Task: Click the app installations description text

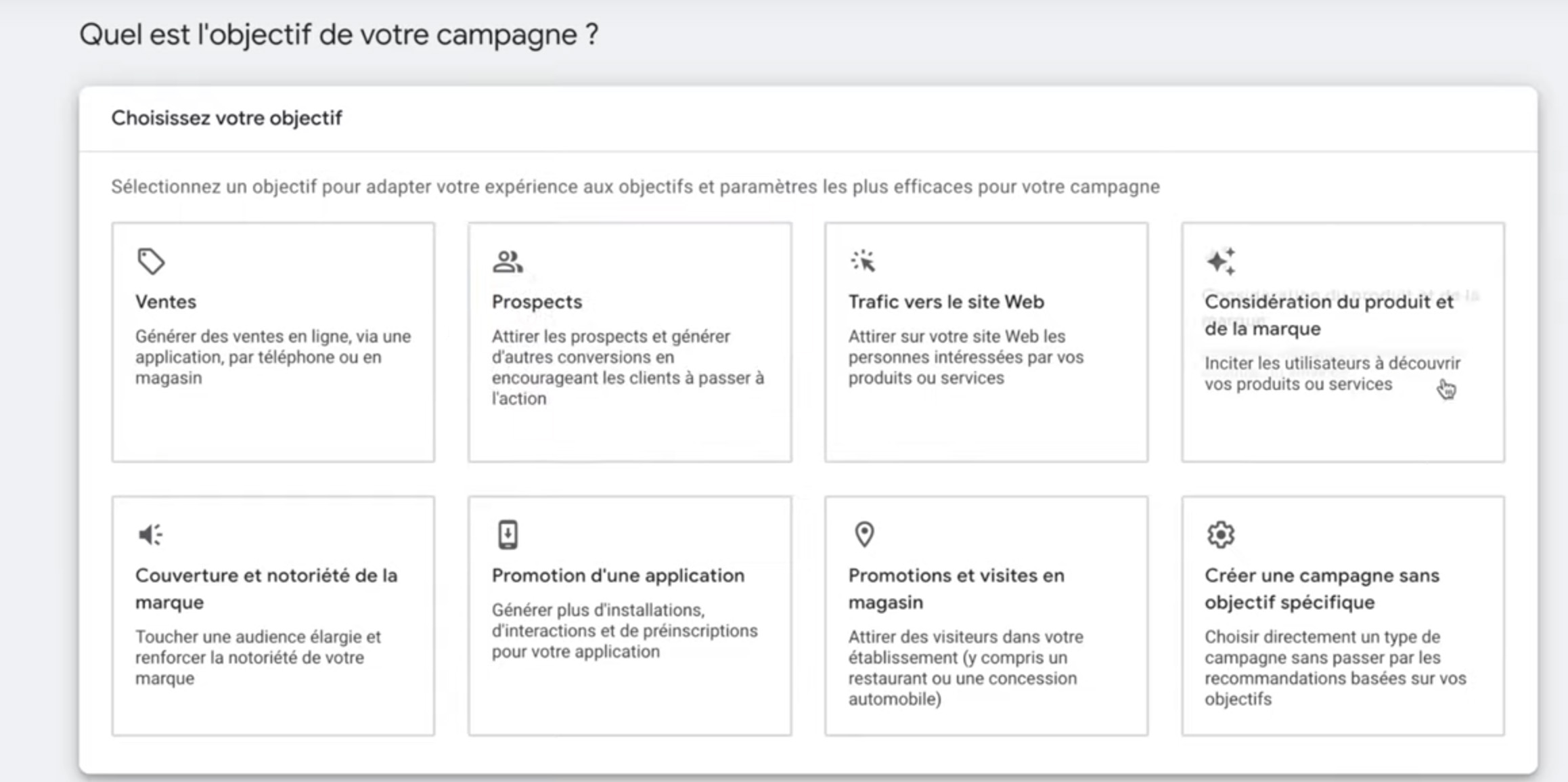Action: coord(625,630)
